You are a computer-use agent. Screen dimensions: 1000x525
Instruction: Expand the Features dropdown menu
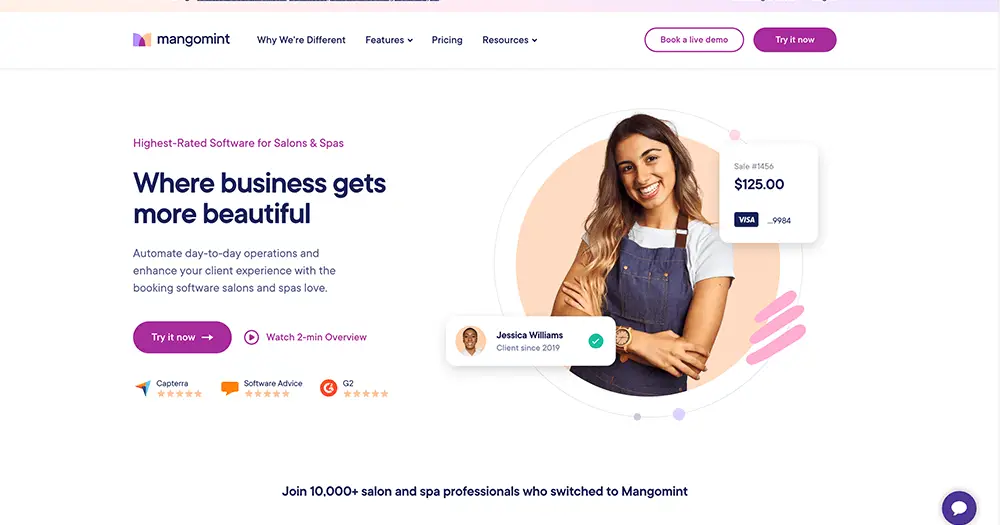[x=388, y=40]
